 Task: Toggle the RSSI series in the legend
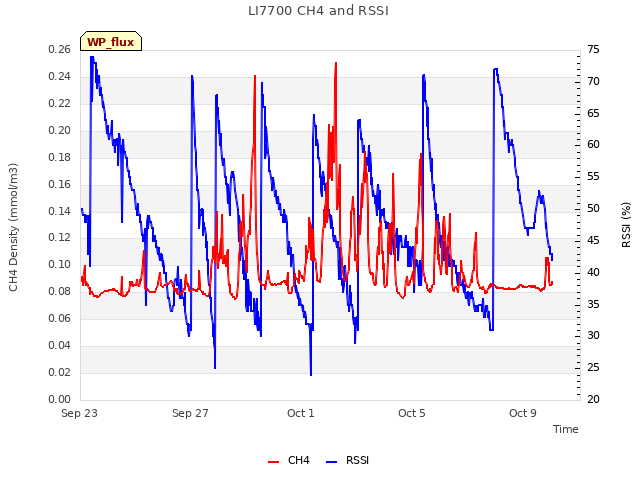pyautogui.click(x=347, y=460)
